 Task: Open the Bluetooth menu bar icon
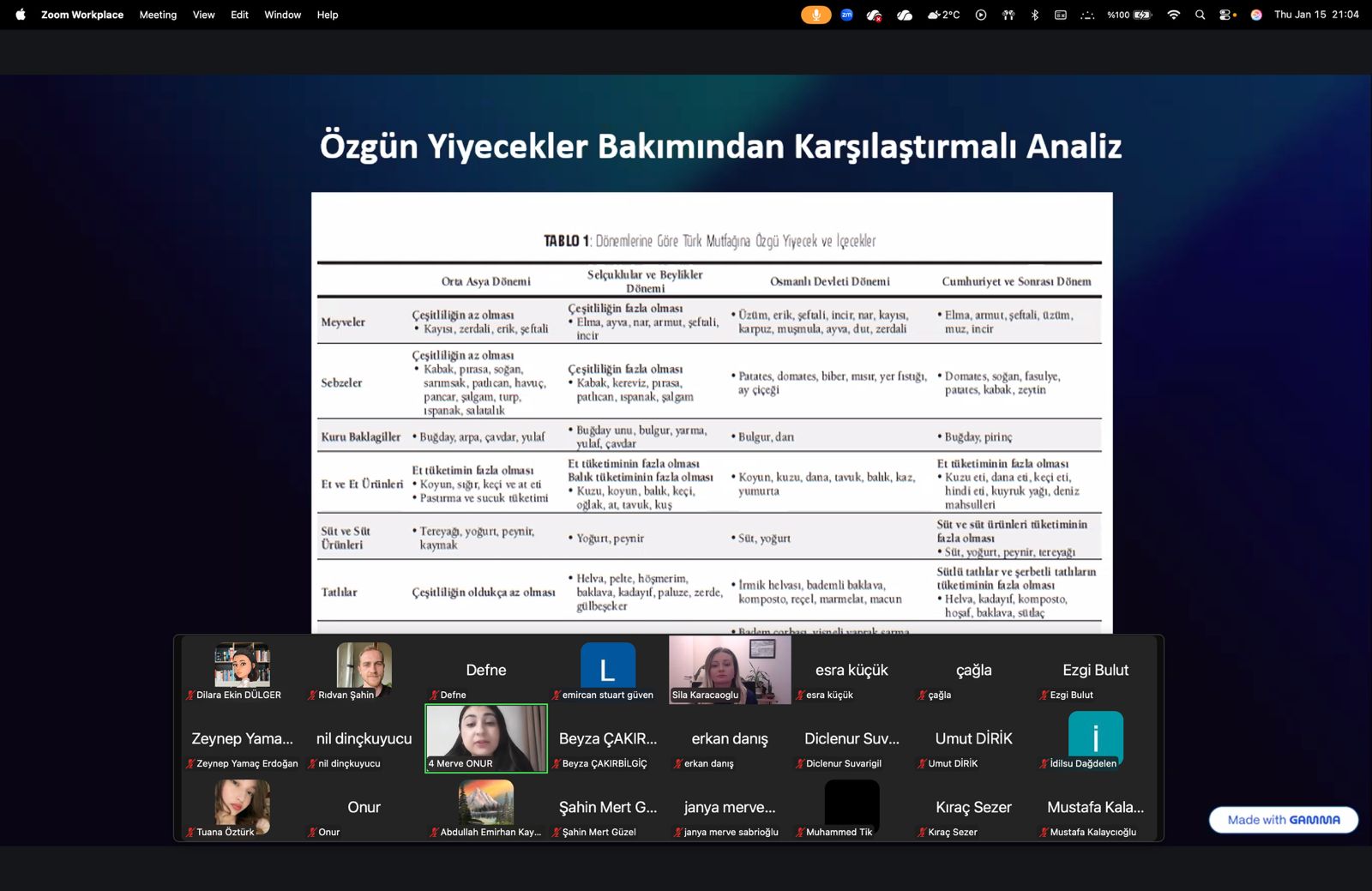pos(1034,15)
